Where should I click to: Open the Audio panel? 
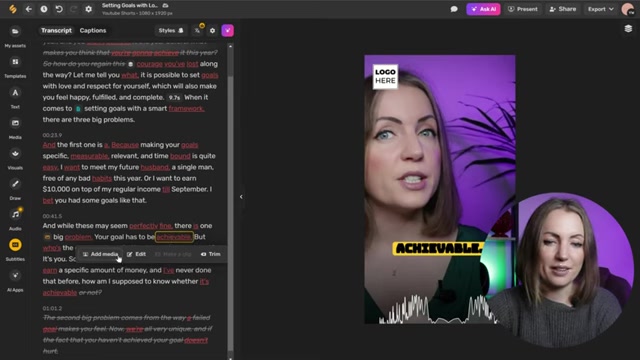pos(15,220)
